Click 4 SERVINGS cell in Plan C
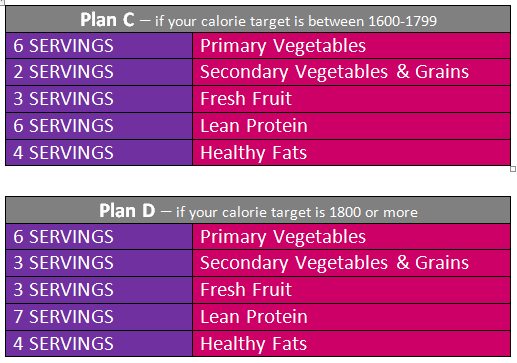Image resolution: width=517 pixels, height=363 pixels. click(99, 153)
